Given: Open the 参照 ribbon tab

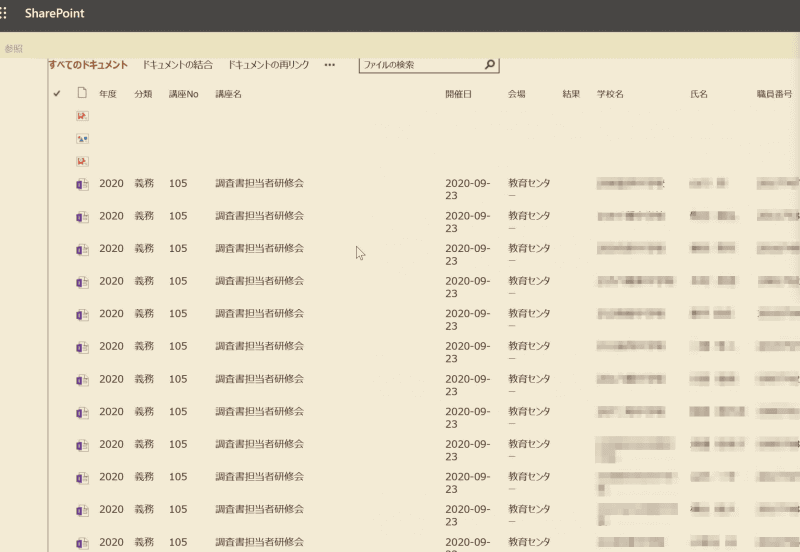Looking at the screenshot, I should pyautogui.click(x=13, y=48).
